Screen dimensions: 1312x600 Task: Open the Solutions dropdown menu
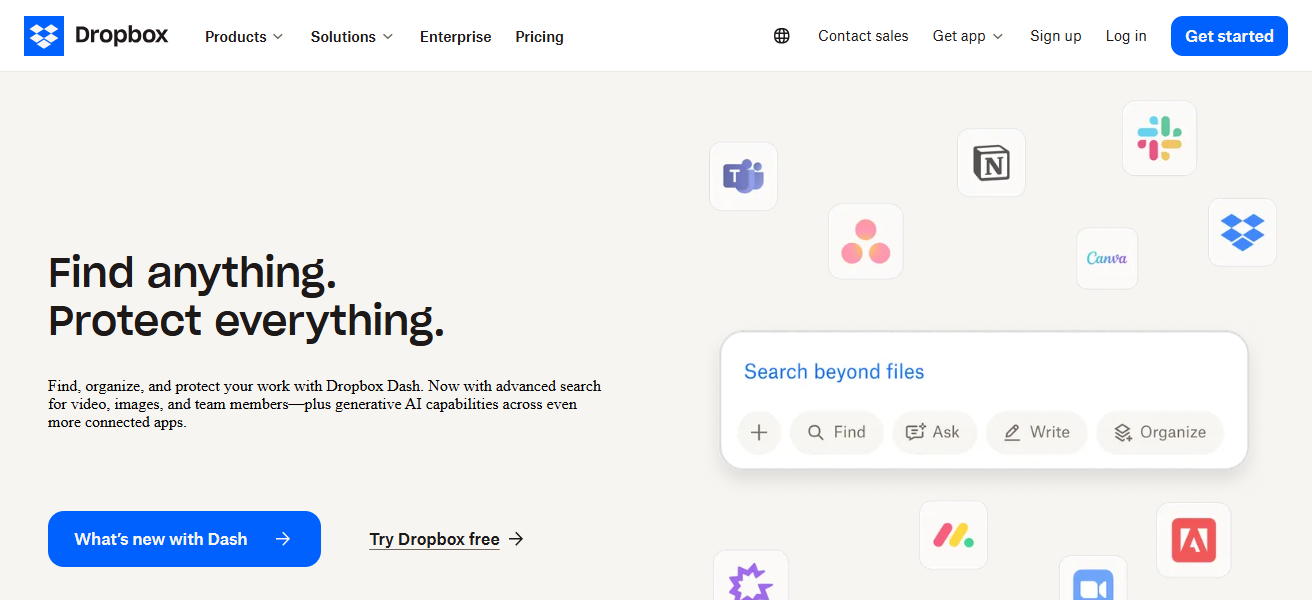point(351,36)
